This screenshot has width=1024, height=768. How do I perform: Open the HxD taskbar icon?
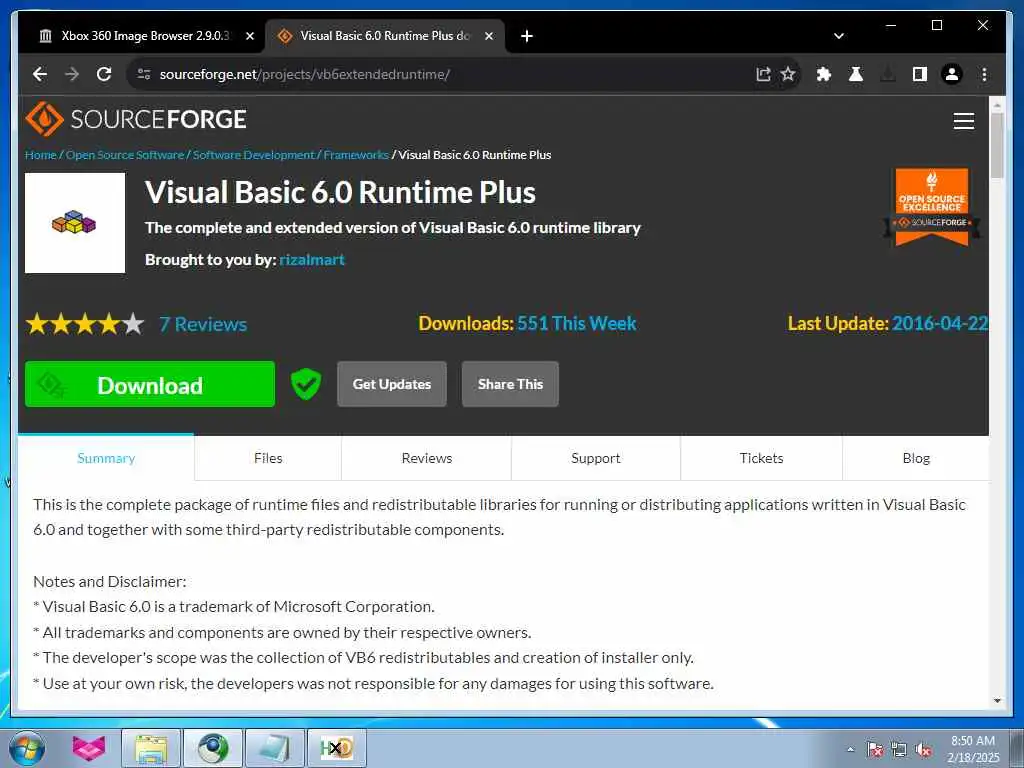click(337, 748)
